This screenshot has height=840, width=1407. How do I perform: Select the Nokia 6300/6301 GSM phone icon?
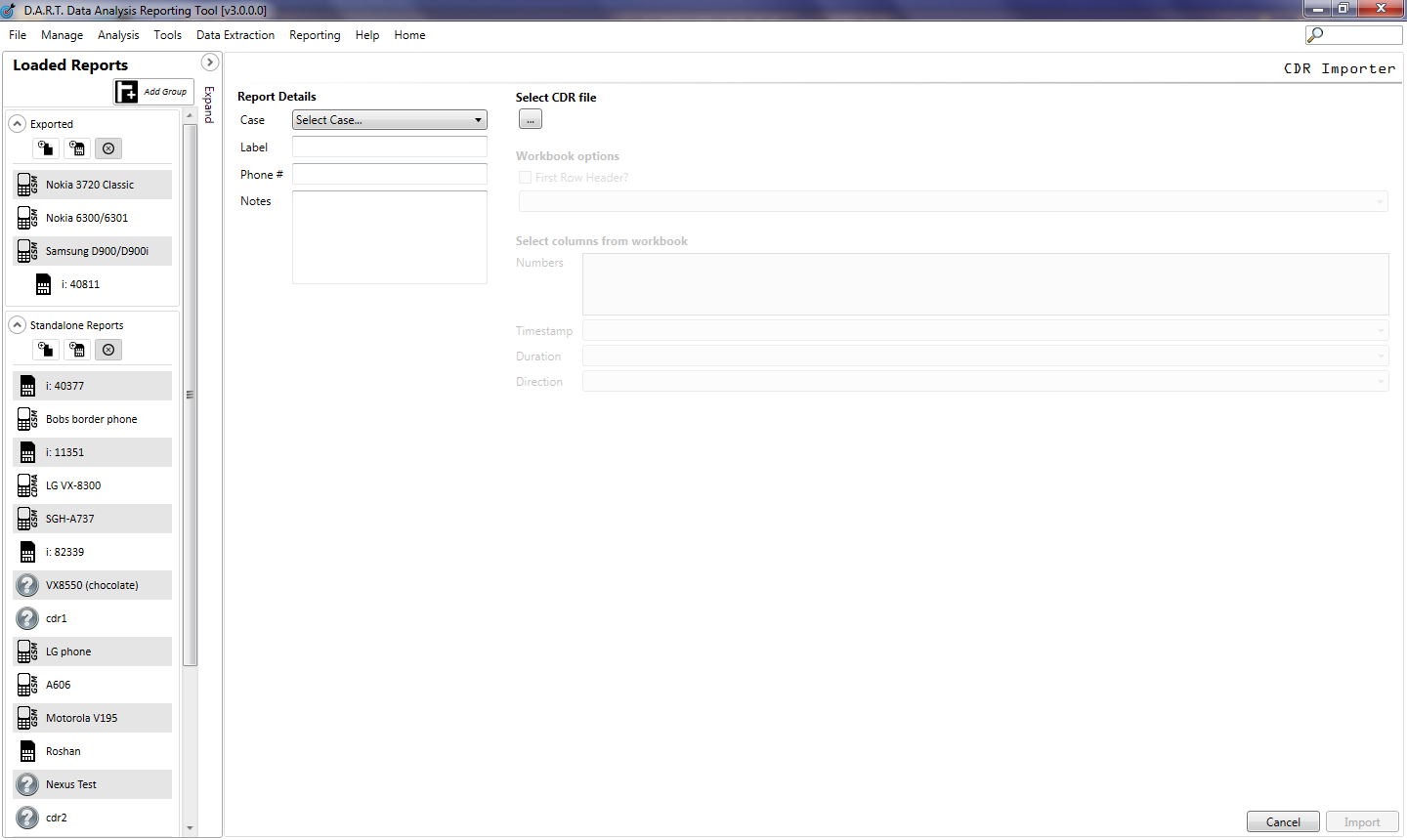click(27, 218)
